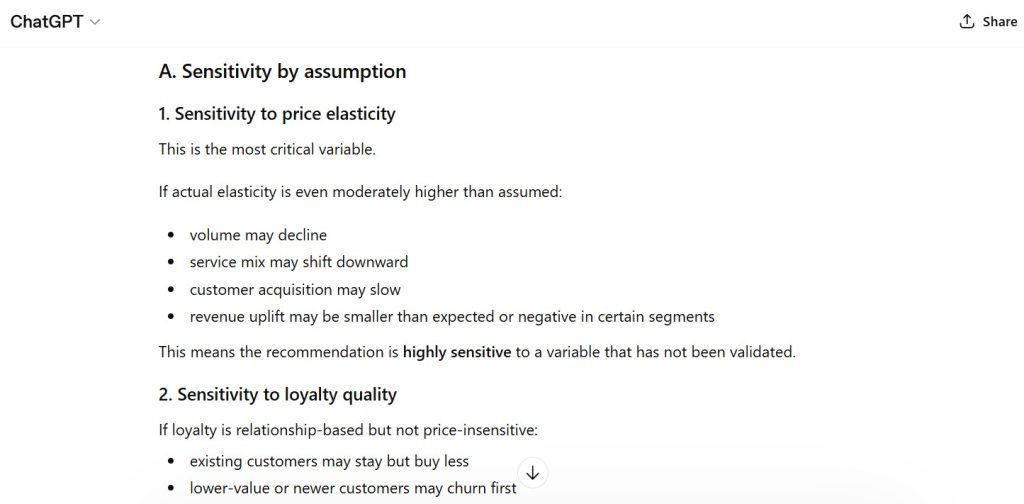The height and width of the screenshot is (504, 1024).
Task: Click 'If loyalty is relationship-based' sentence
Action: pyautogui.click(x=347, y=431)
